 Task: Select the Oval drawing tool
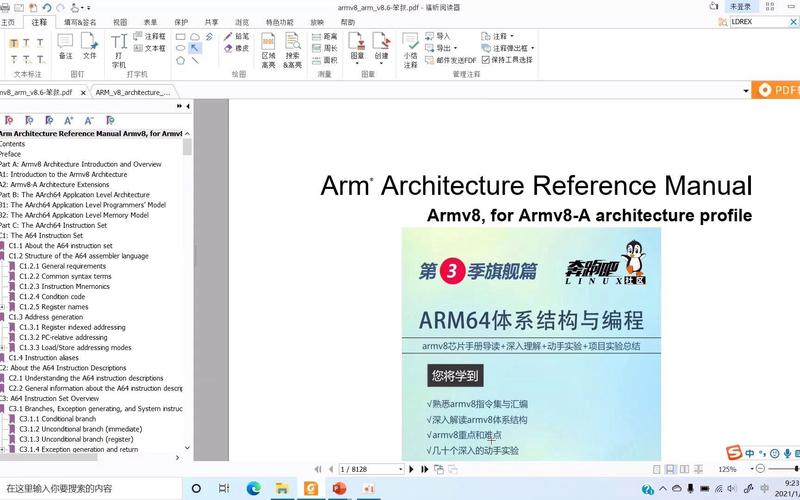click(x=181, y=48)
